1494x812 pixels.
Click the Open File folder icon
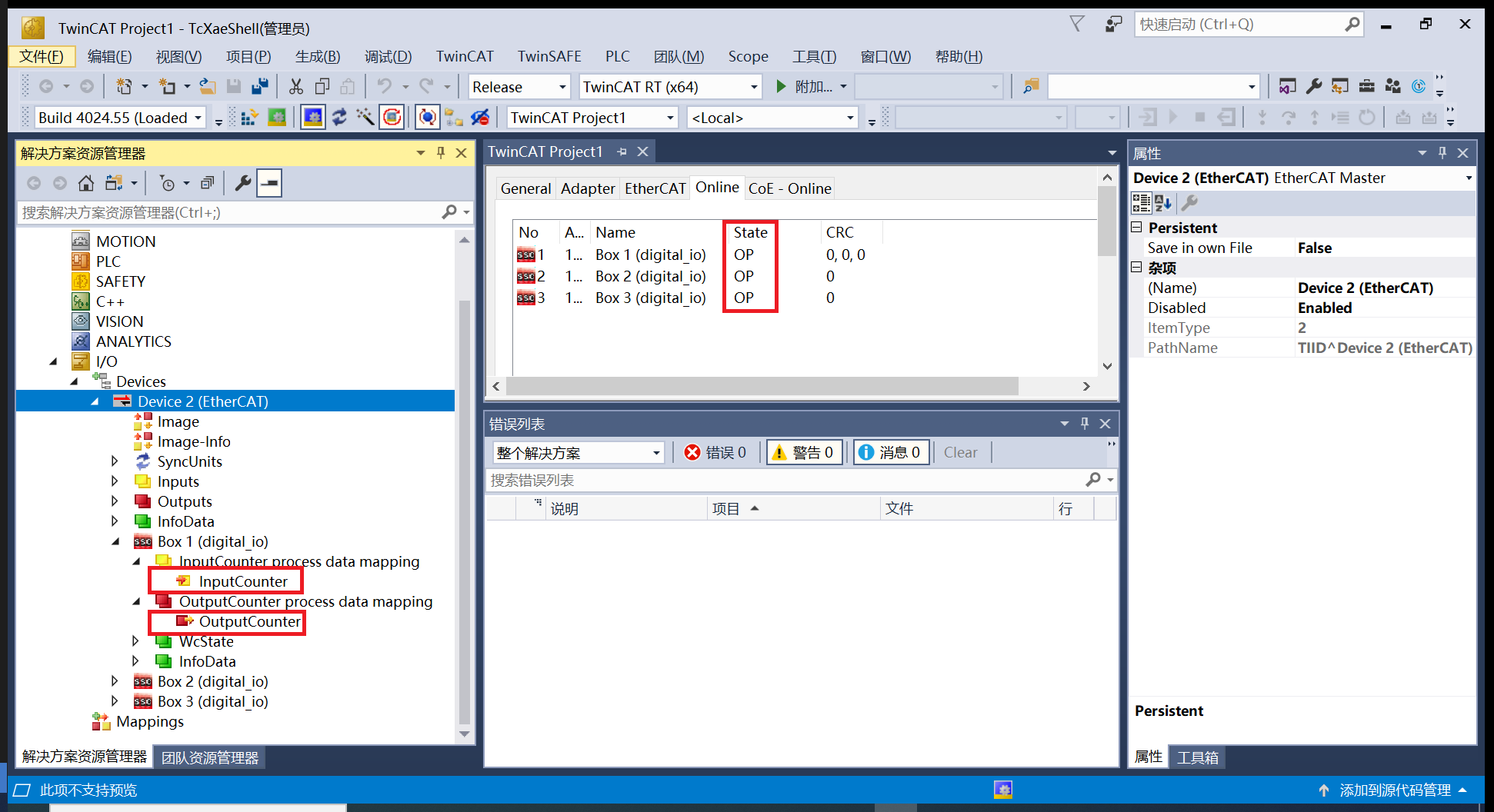point(208,87)
